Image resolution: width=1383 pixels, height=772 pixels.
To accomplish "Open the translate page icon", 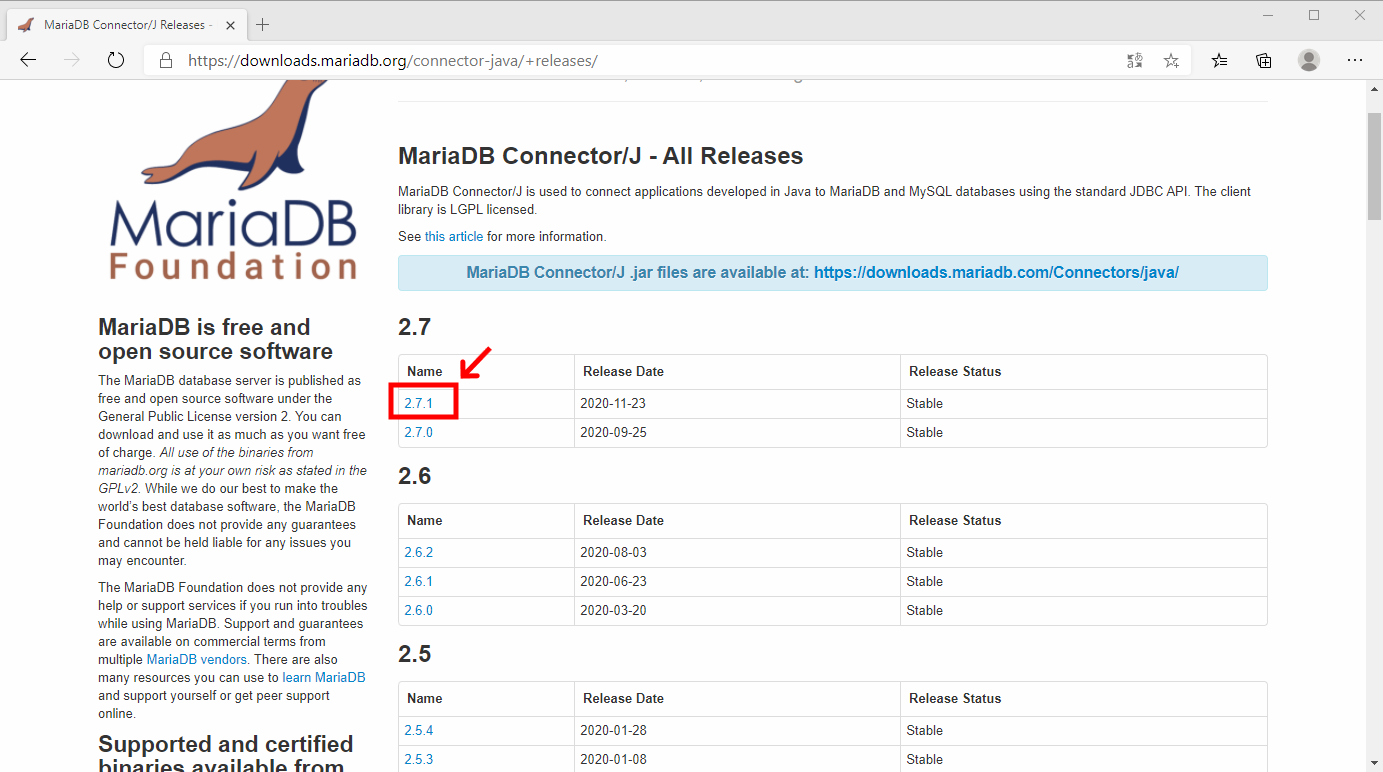I will tap(1134, 61).
